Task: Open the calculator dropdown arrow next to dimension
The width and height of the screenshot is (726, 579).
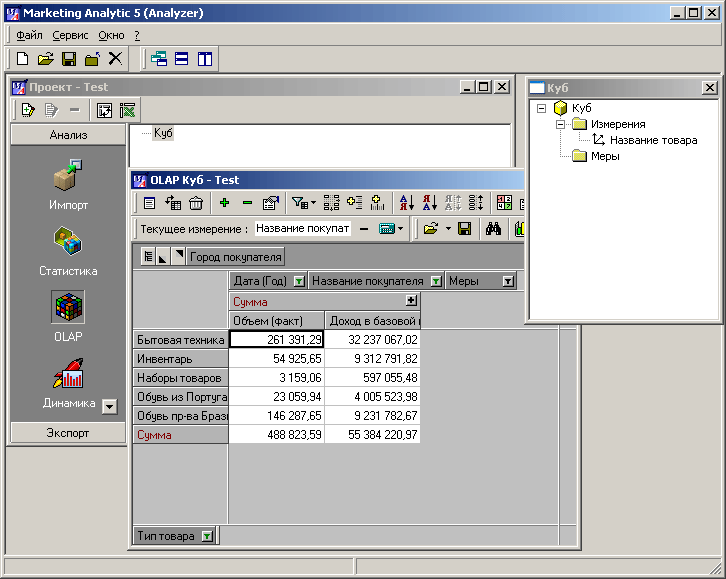Action: [x=401, y=229]
